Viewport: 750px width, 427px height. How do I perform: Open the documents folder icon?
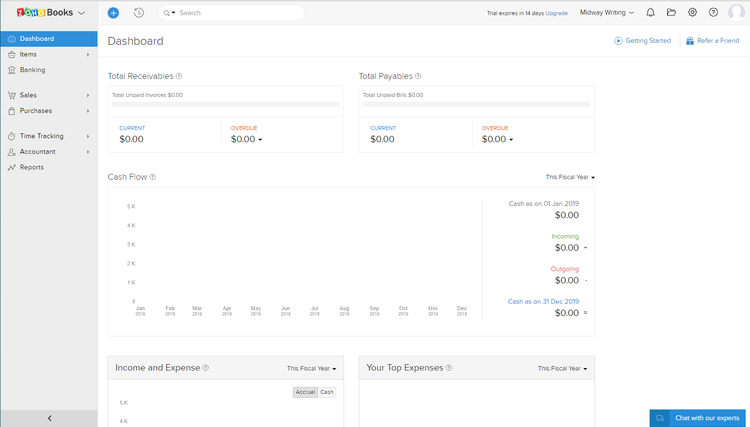(672, 12)
